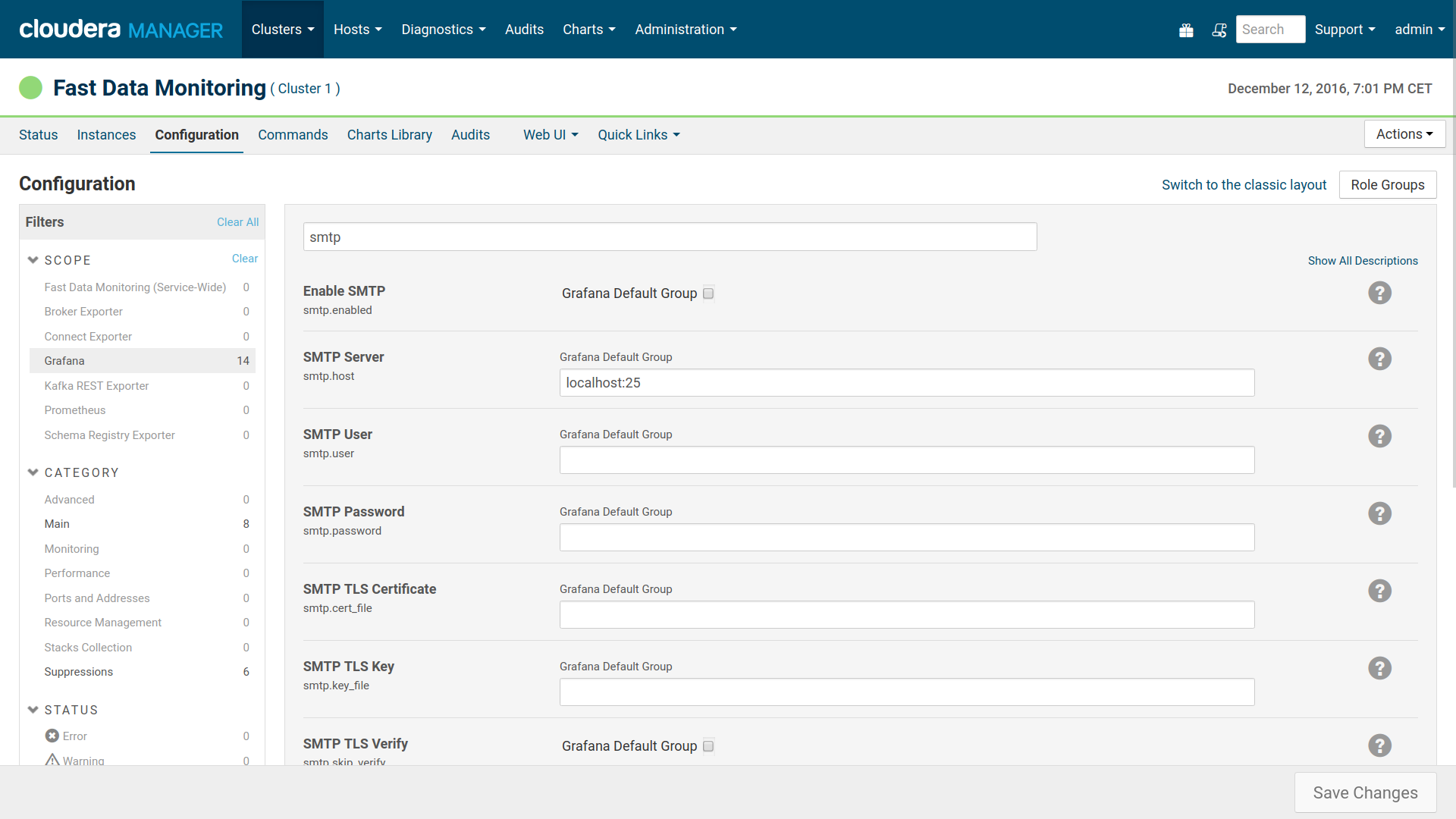Filter by Main category

(143, 524)
